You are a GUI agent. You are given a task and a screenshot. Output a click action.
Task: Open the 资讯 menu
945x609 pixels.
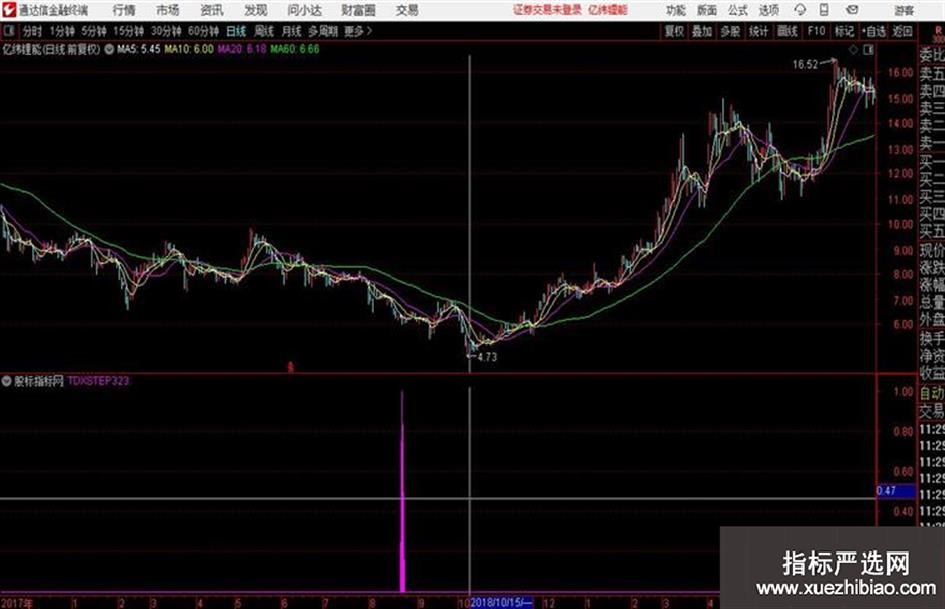(212, 10)
